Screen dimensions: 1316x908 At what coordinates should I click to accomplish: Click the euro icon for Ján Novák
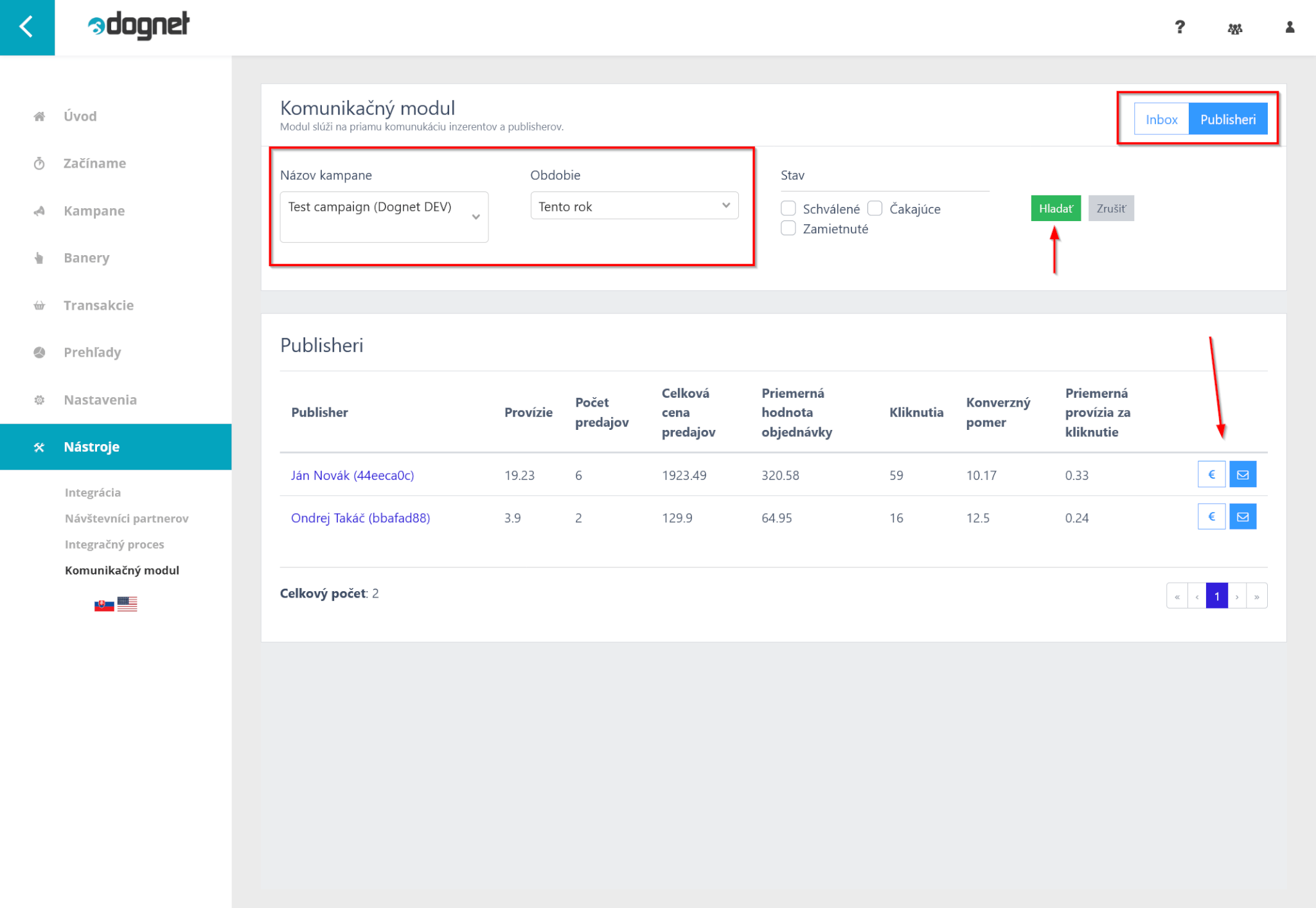pyautogui.click(x=1211, y=475)
